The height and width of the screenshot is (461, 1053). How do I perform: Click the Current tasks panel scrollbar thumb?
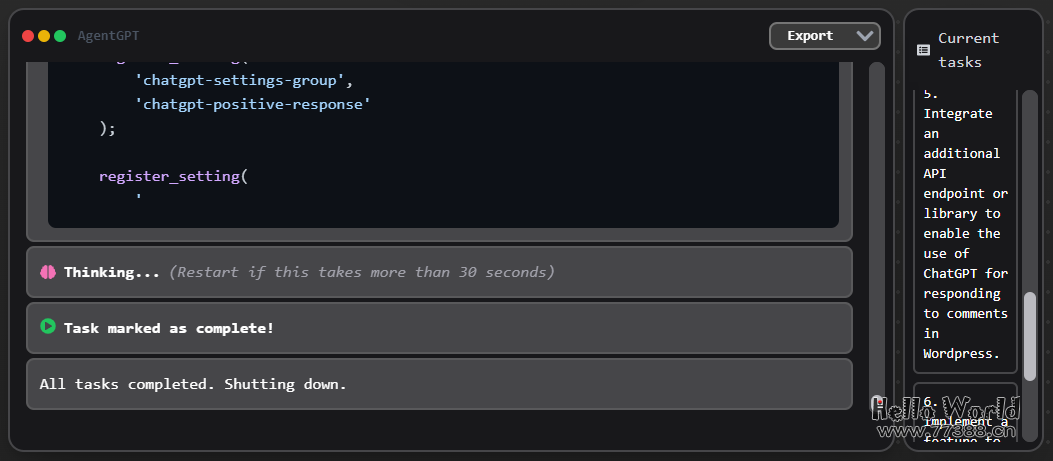click(1030, 336)
